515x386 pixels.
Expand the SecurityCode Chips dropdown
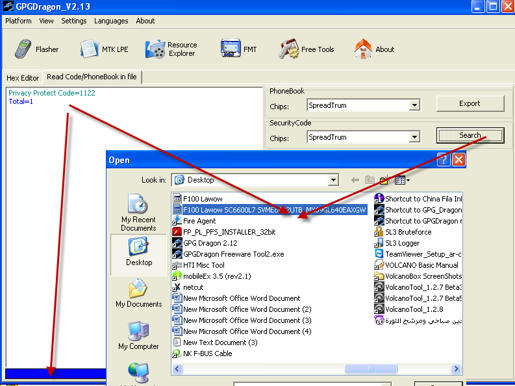414,137
